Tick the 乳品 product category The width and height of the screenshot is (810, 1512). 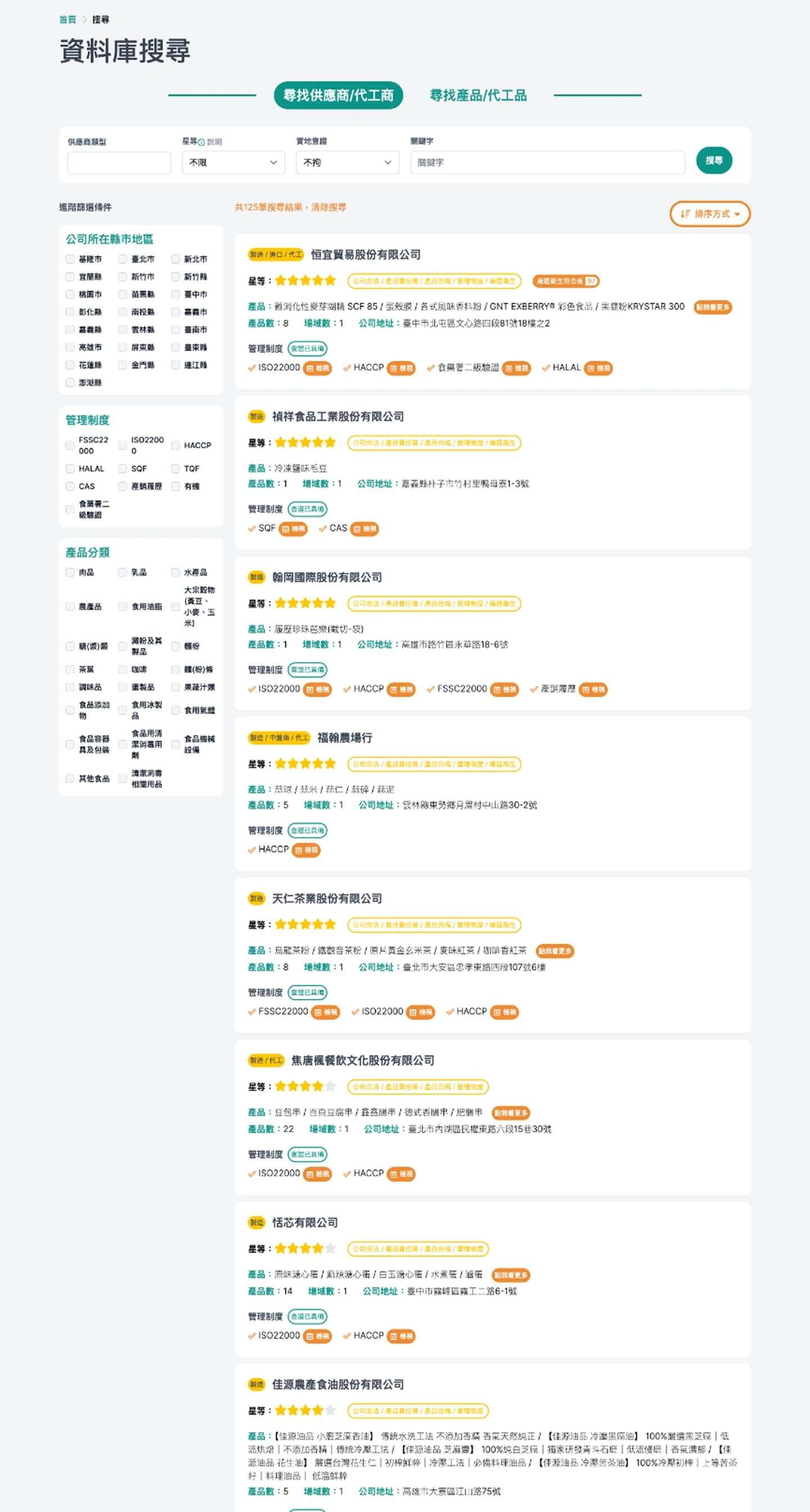123,572
